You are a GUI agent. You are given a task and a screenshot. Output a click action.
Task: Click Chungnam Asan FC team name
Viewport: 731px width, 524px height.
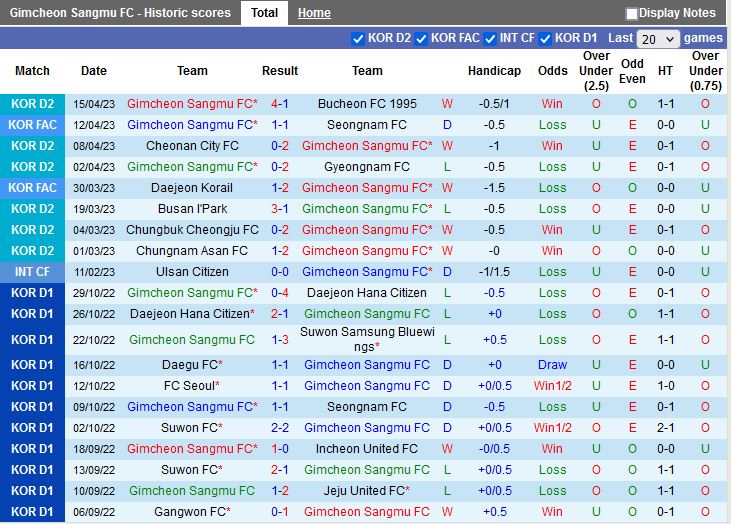pyautogui.click(x=192, y=251)
